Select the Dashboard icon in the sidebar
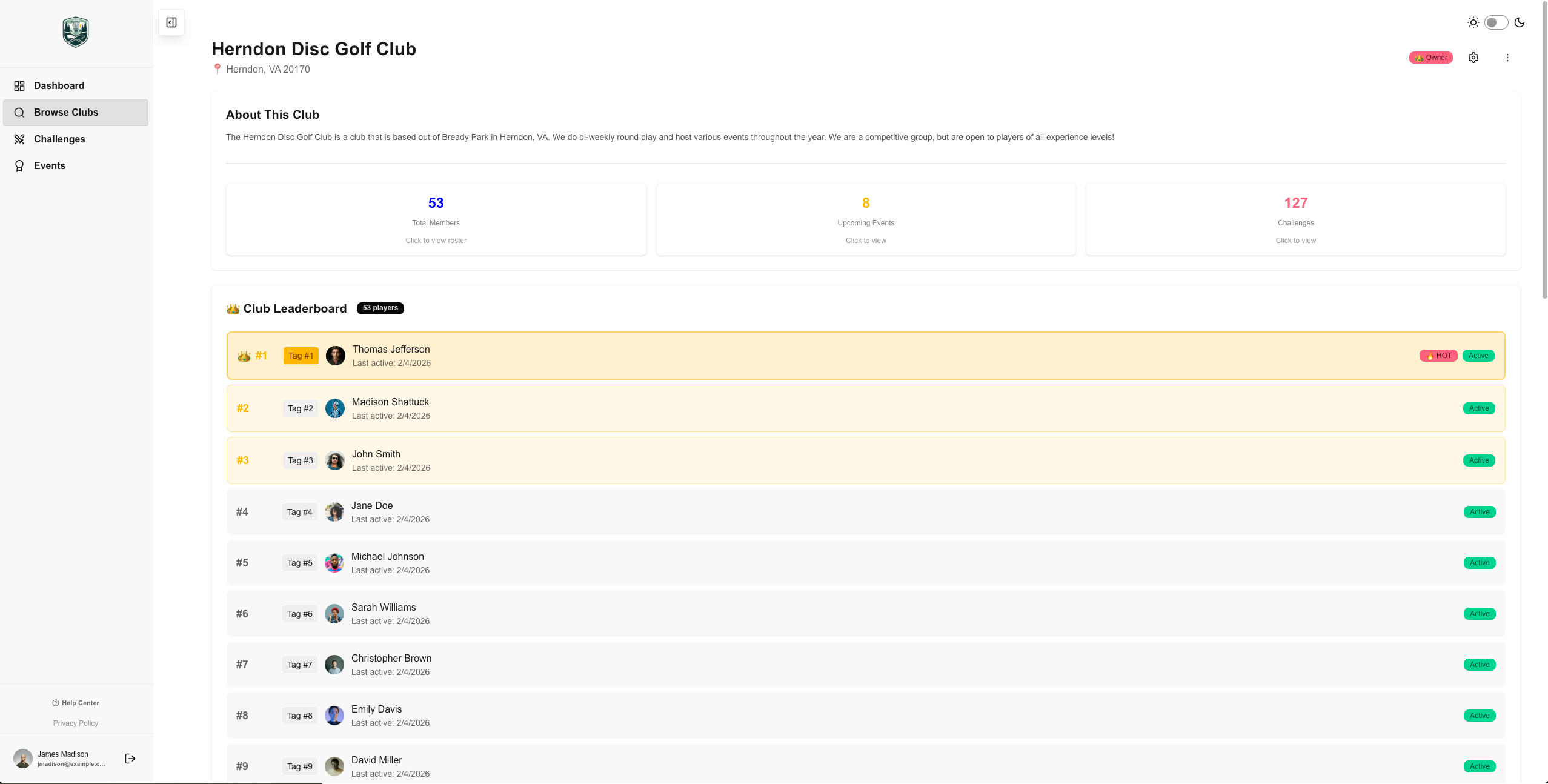This screenshot has width=1548, height=784. [19, 85]
